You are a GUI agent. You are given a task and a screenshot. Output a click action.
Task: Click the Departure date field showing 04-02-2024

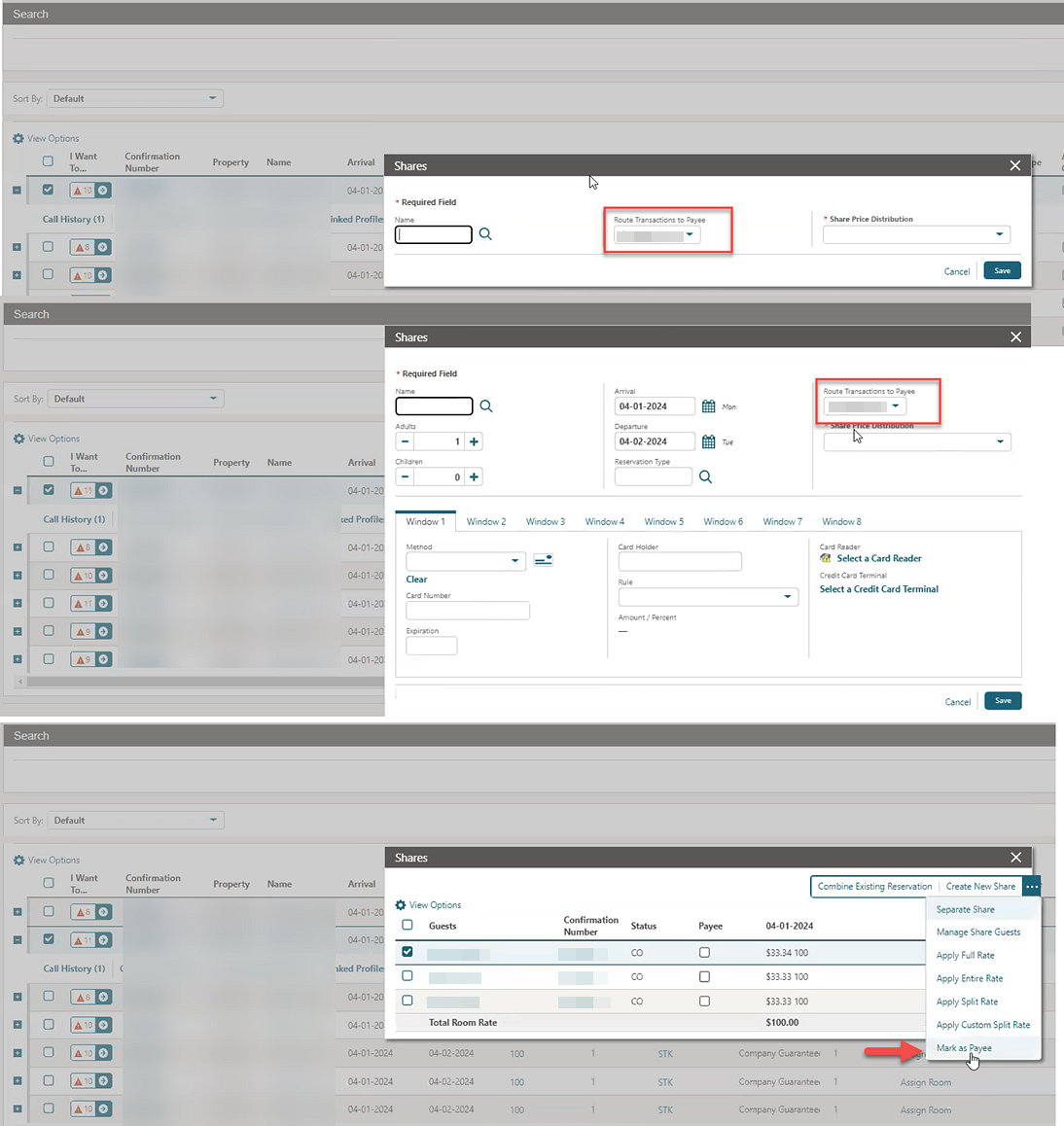coord(655,441)
